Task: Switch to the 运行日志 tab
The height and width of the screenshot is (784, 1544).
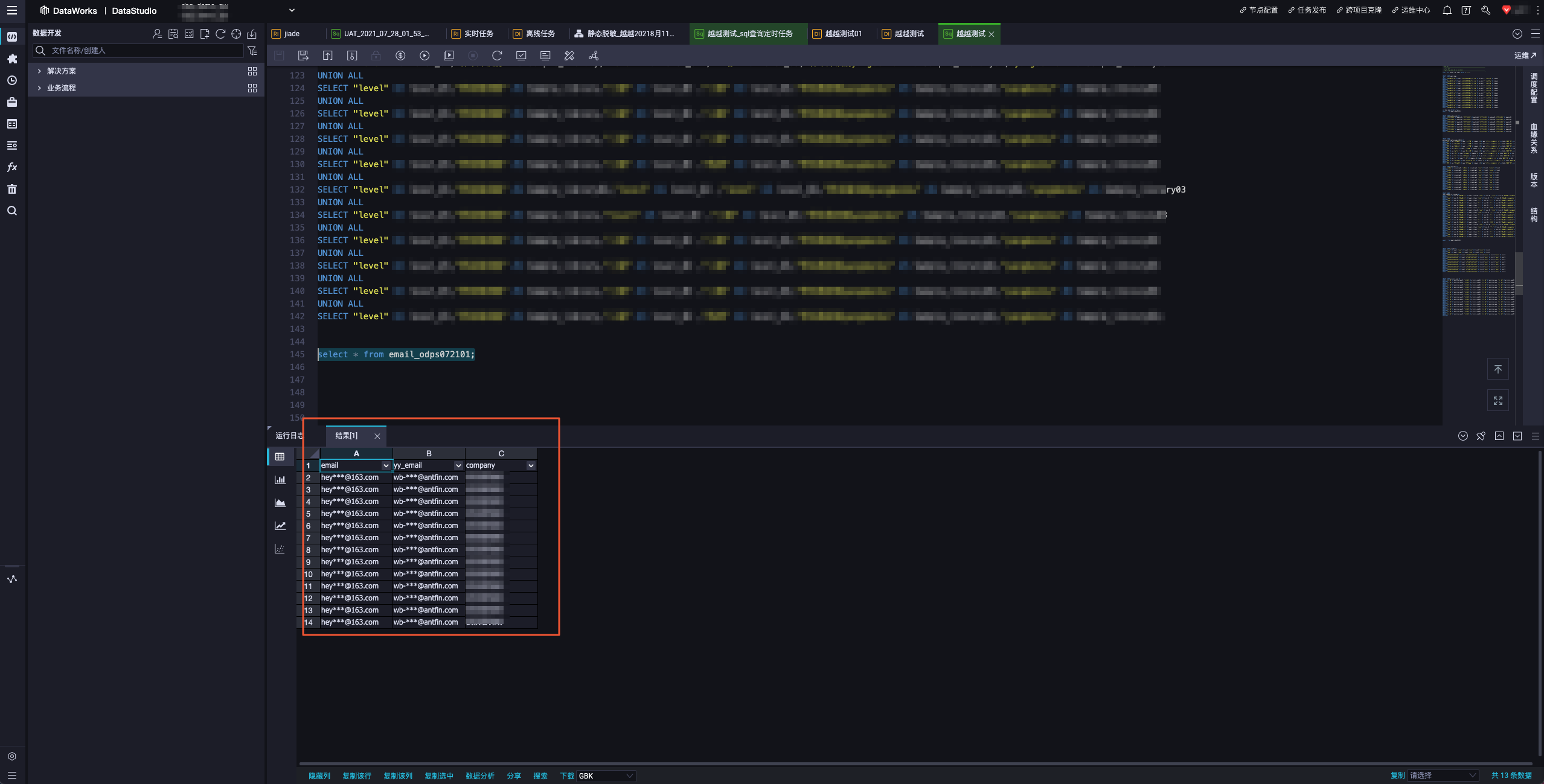Action: coord(289,436)
